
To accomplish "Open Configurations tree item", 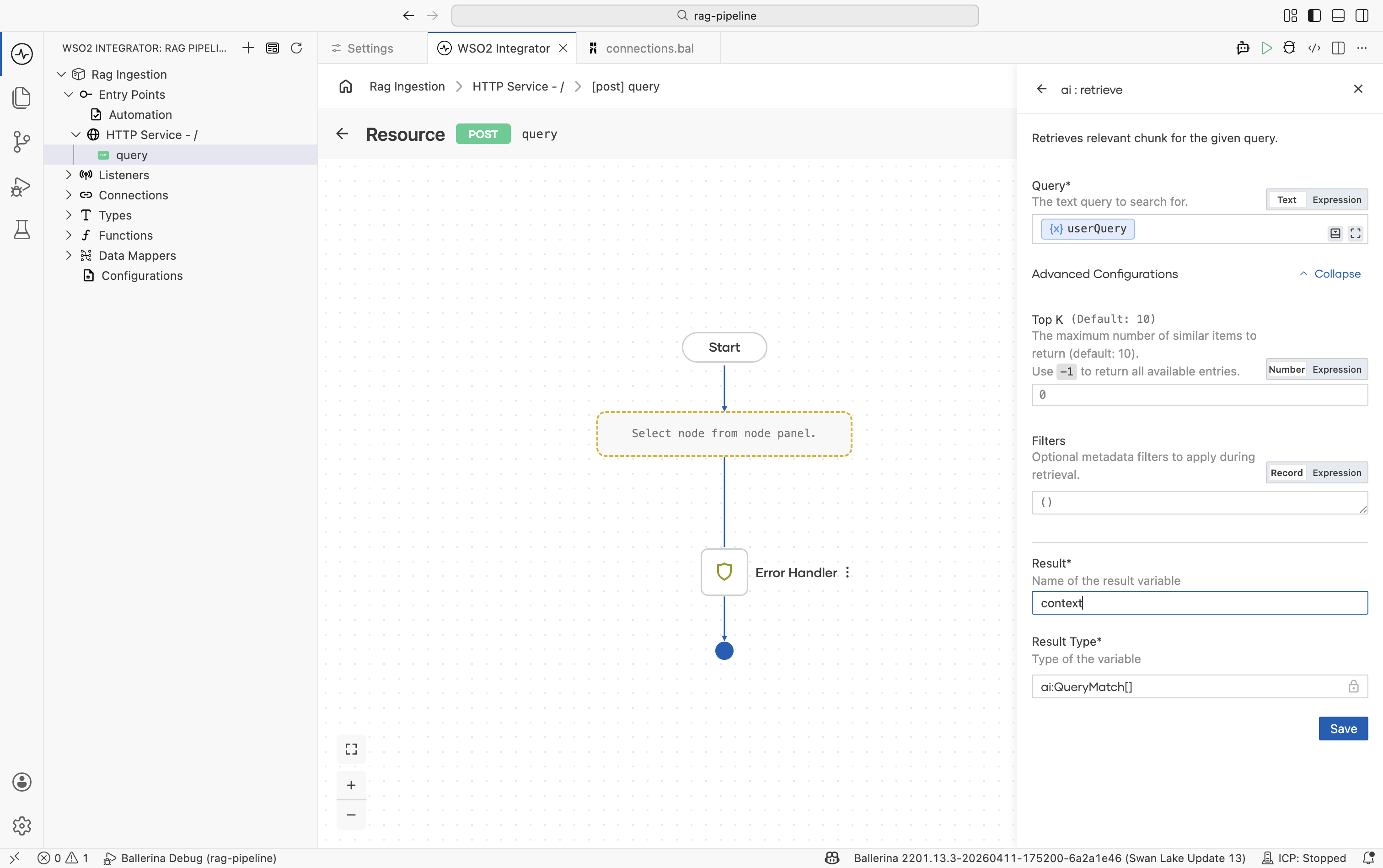I will point(142,276).
